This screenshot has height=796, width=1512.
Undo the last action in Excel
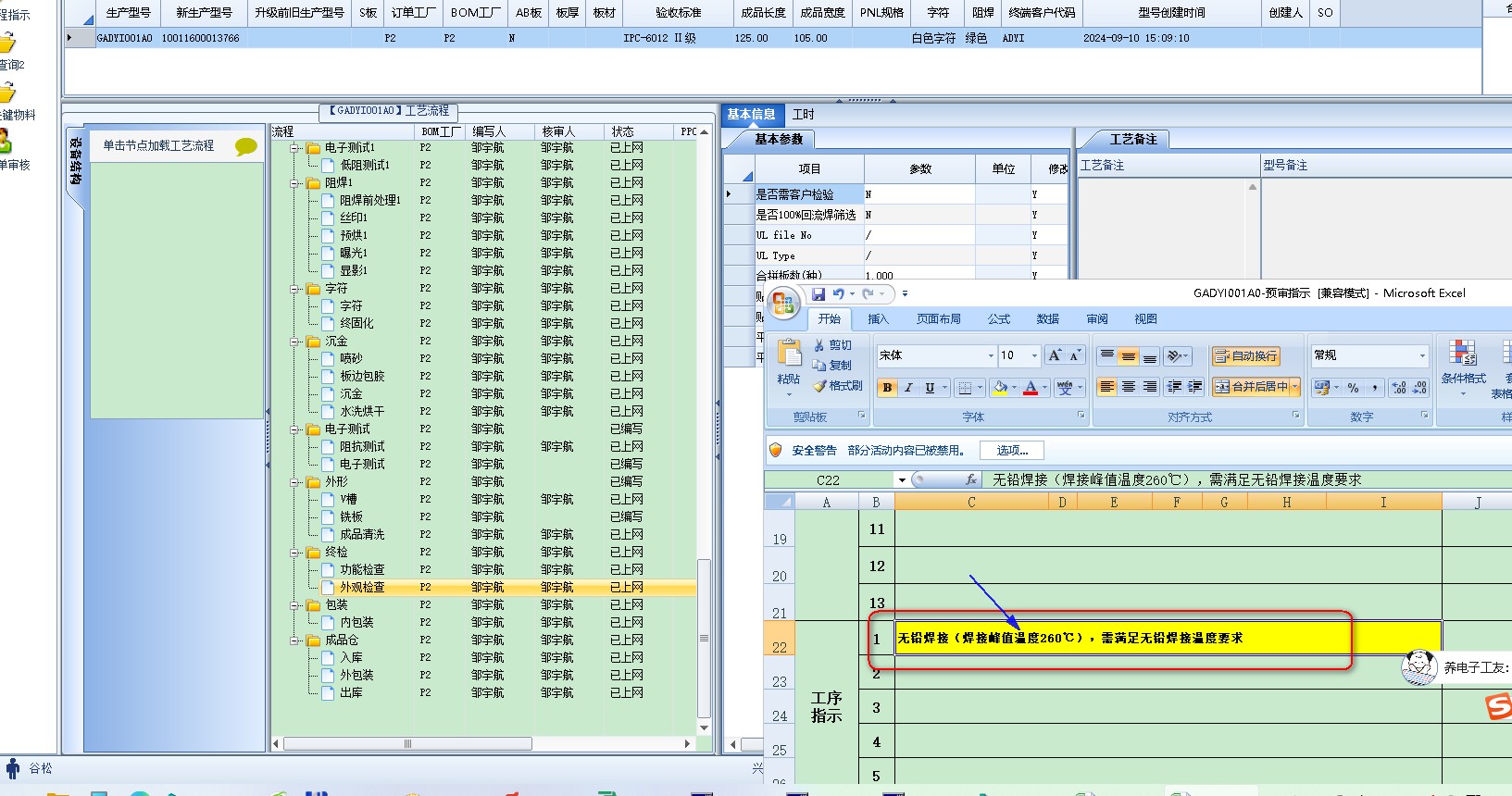(838, 294)
